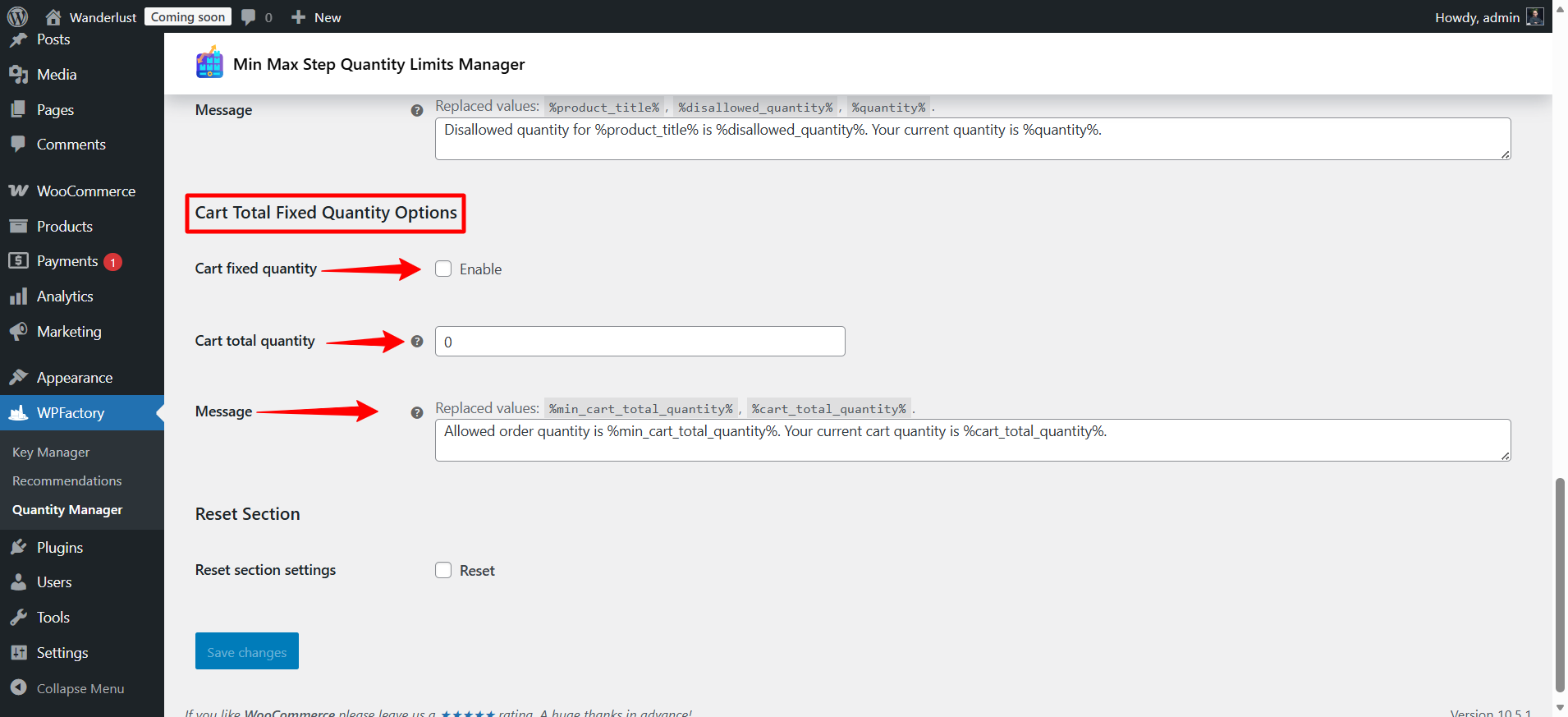Click the Media icon in sidebar
The height and width of the screenshot is (717, 1568).
coord(18,75)
